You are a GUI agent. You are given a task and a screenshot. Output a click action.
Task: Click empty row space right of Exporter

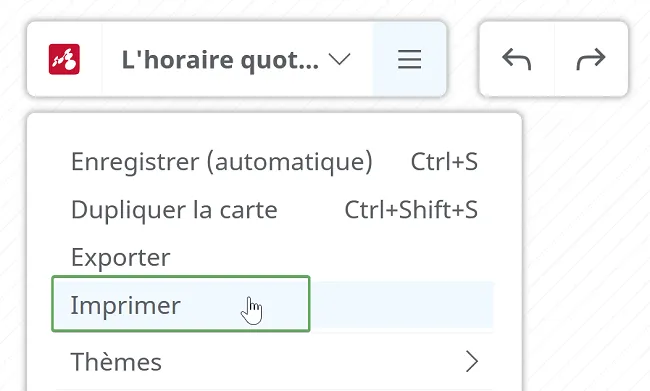pyautogui.click(x=332, y=257)
